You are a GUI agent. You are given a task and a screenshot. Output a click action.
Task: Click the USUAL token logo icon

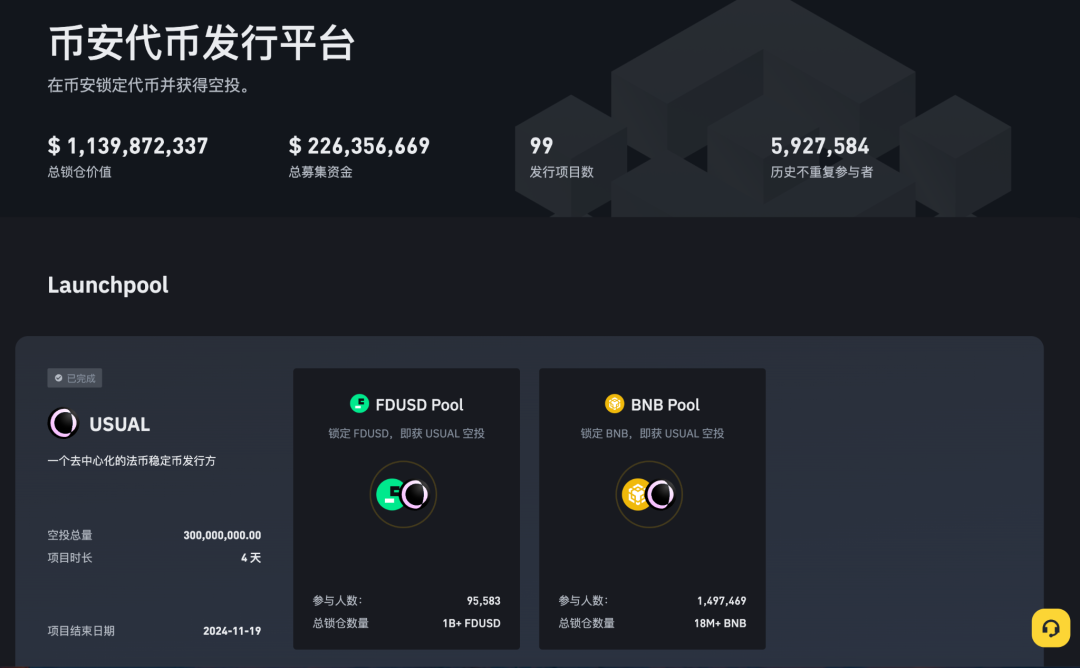[x=64, y=424]
